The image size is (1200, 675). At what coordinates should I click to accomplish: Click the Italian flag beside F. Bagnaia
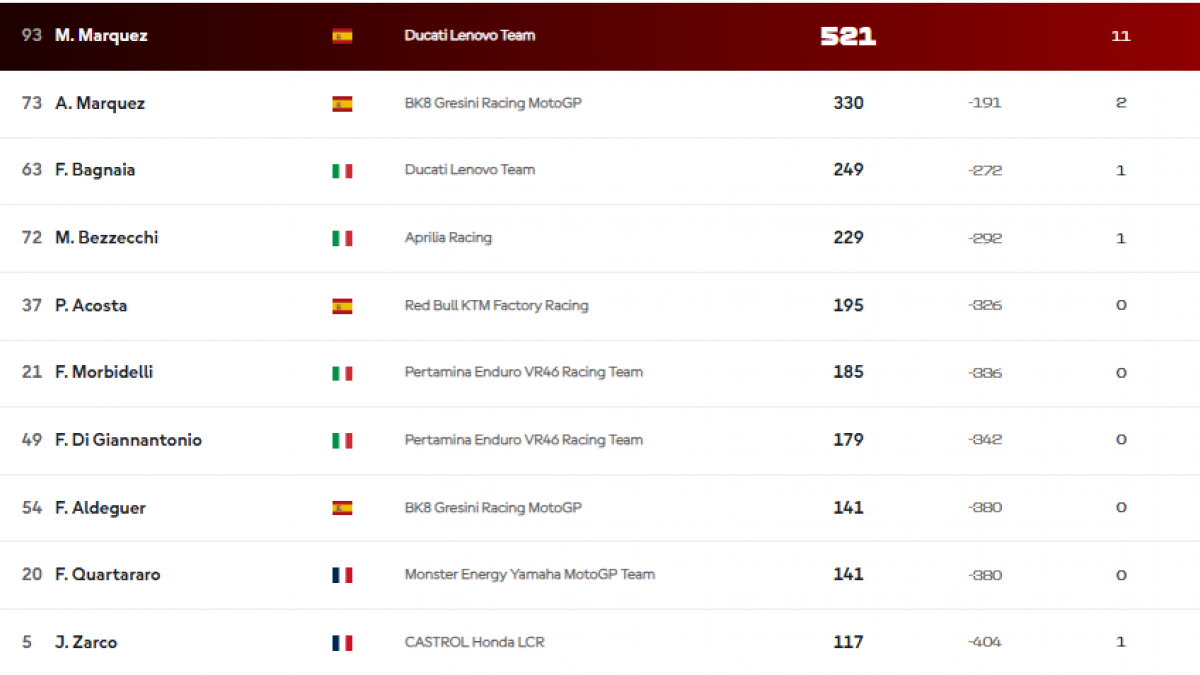click(x=342, y=171)
